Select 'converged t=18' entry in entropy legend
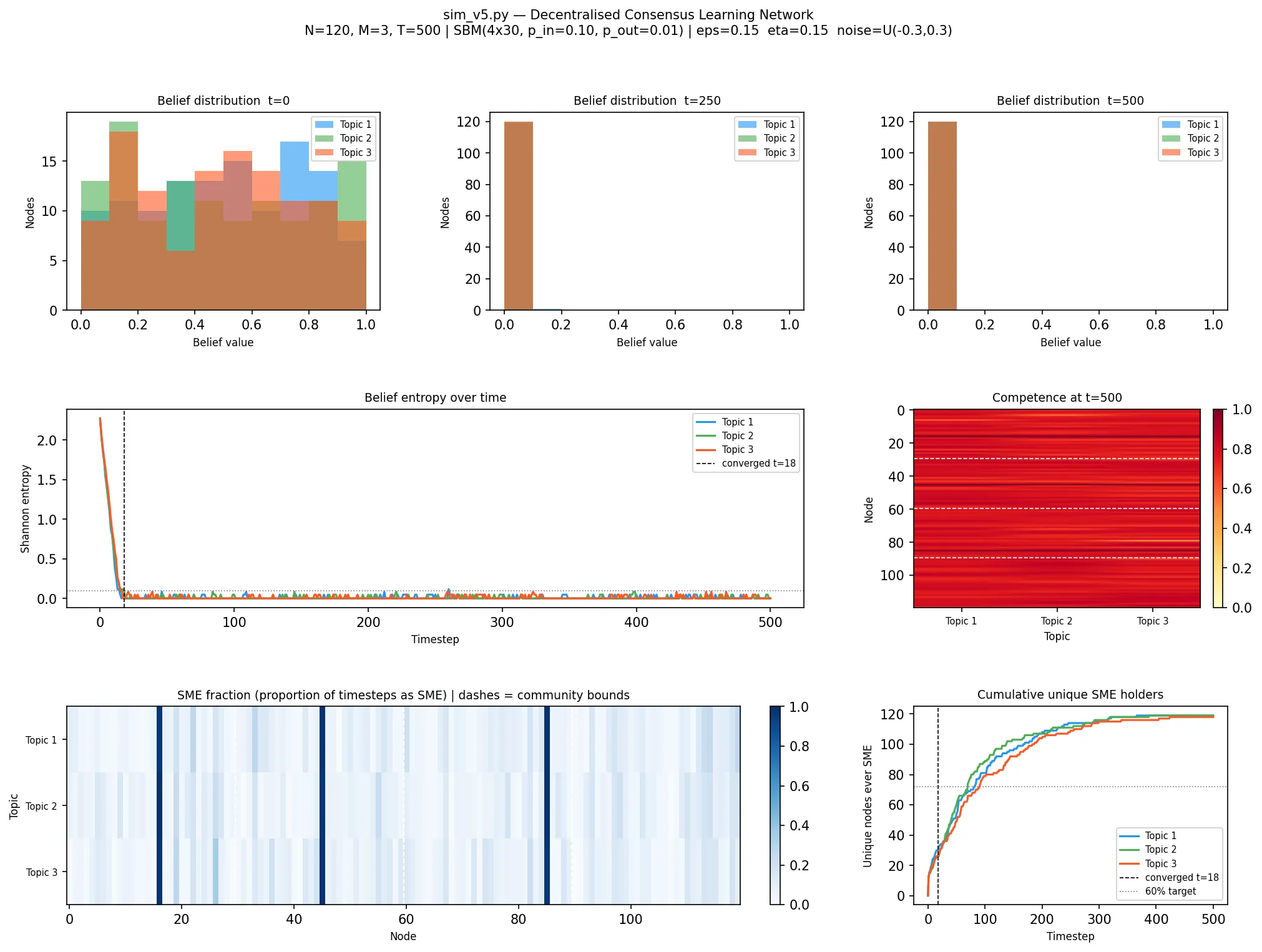Viewport: 1262px width, 952px height. [x=746, y=464]
